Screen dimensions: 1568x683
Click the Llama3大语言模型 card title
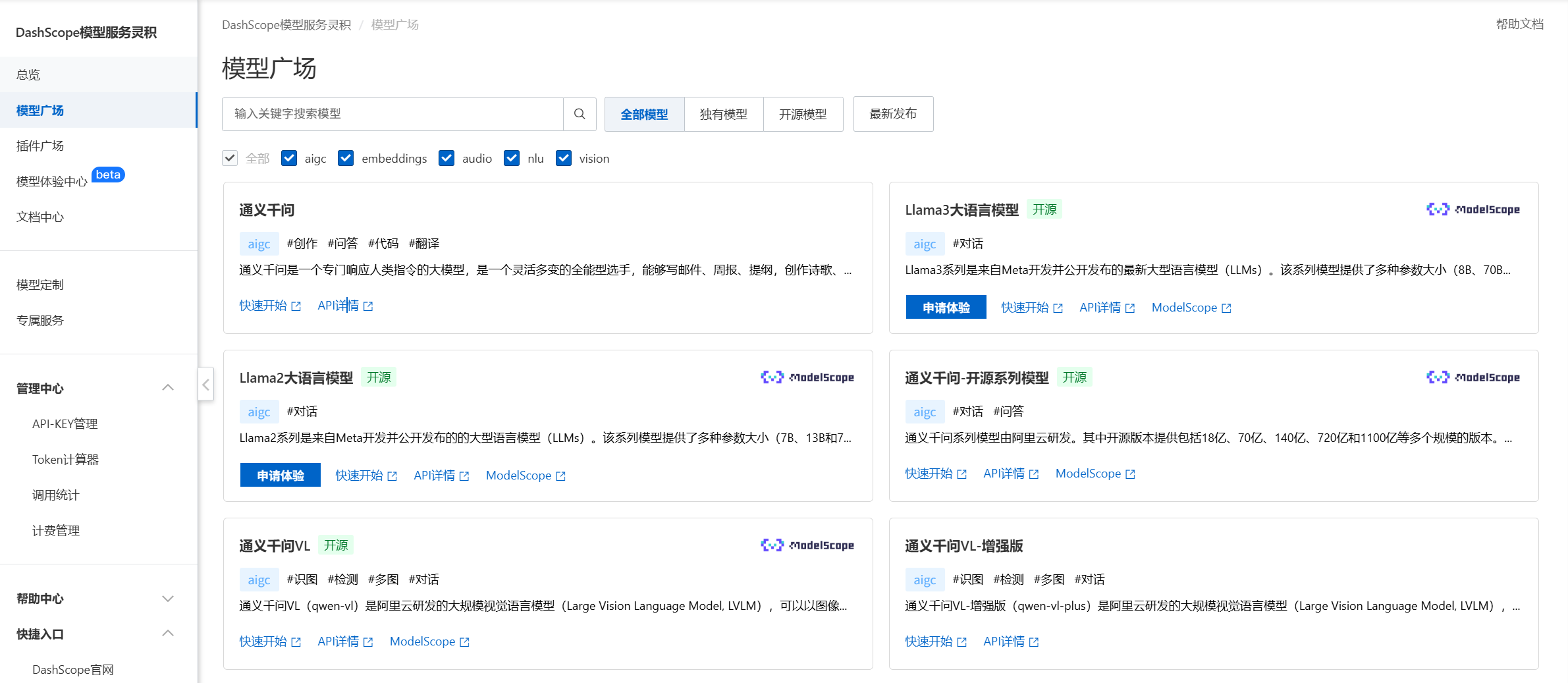point(961,210)
